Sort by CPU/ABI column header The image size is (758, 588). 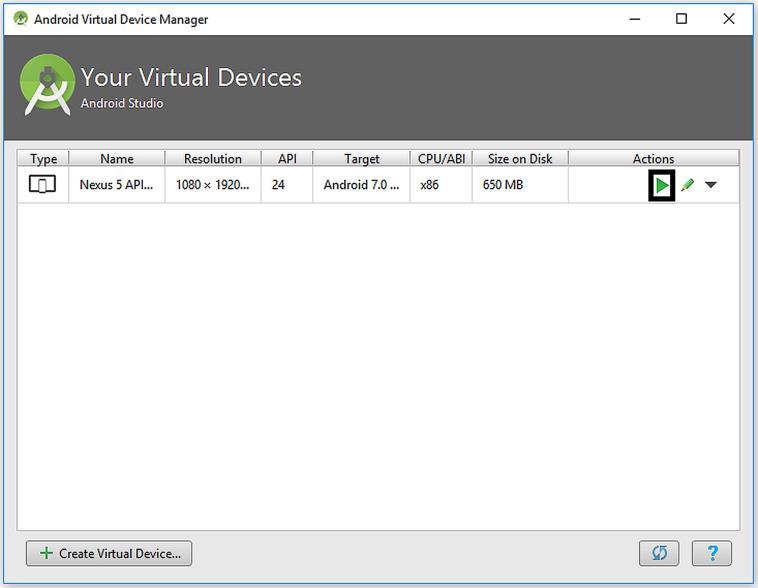[x=441, y=159]
